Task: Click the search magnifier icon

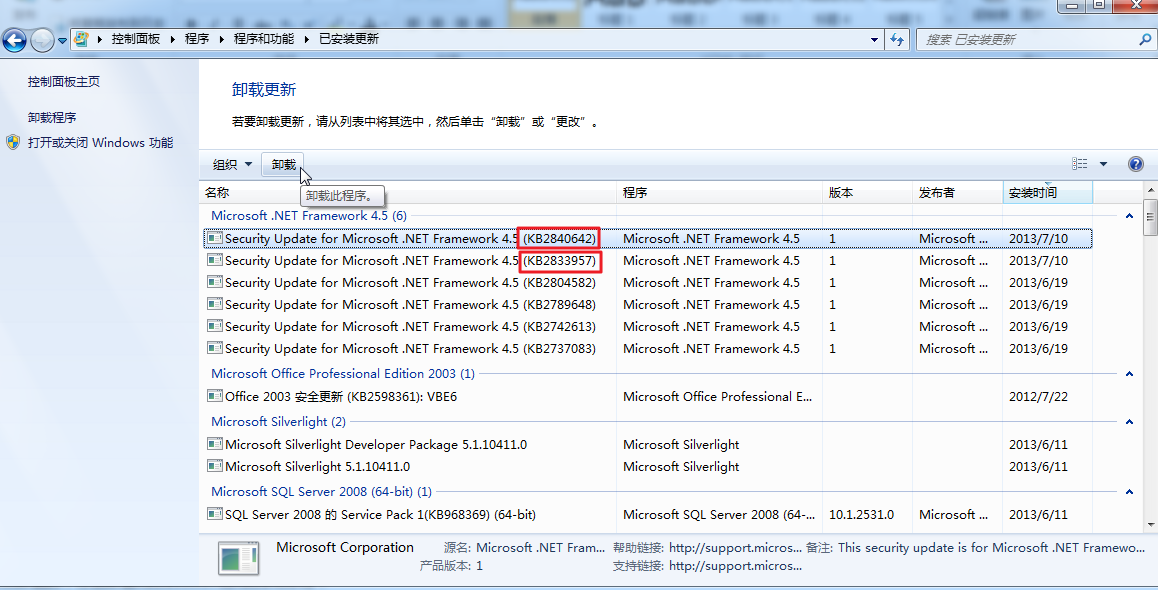Action: click(x=1145, y=39)
